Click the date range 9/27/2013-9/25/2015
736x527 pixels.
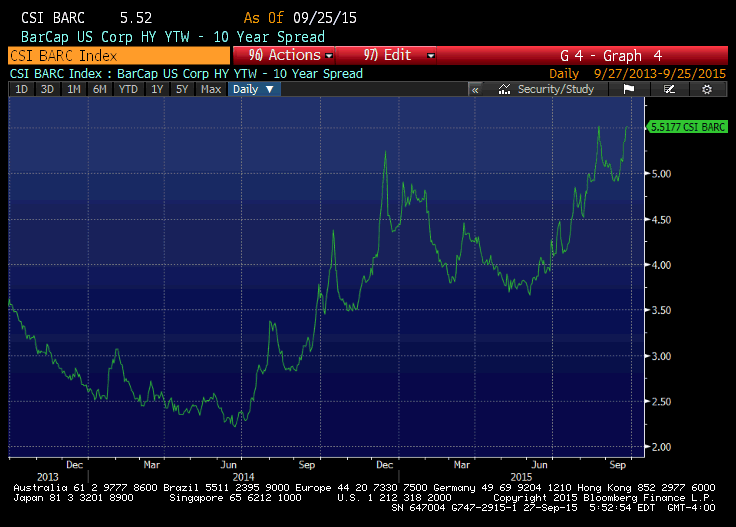659,74
